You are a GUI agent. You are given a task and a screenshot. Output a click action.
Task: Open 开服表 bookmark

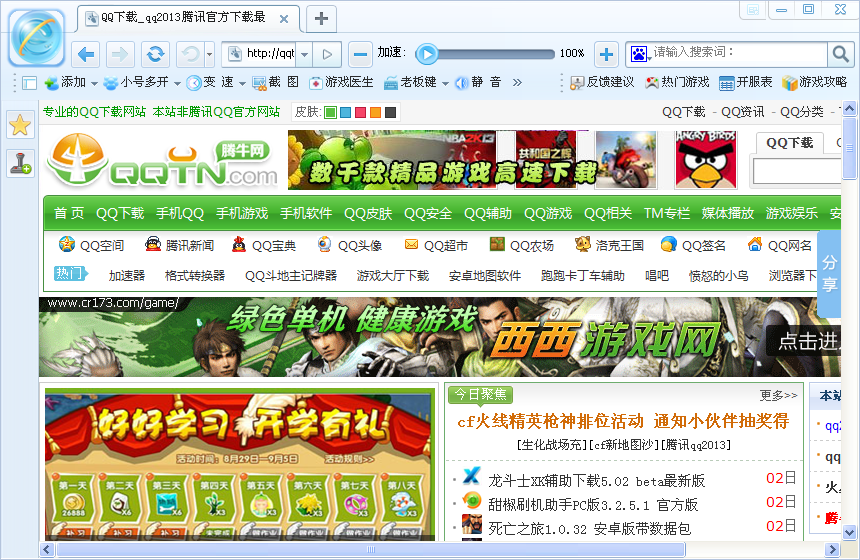click(745, 82)
